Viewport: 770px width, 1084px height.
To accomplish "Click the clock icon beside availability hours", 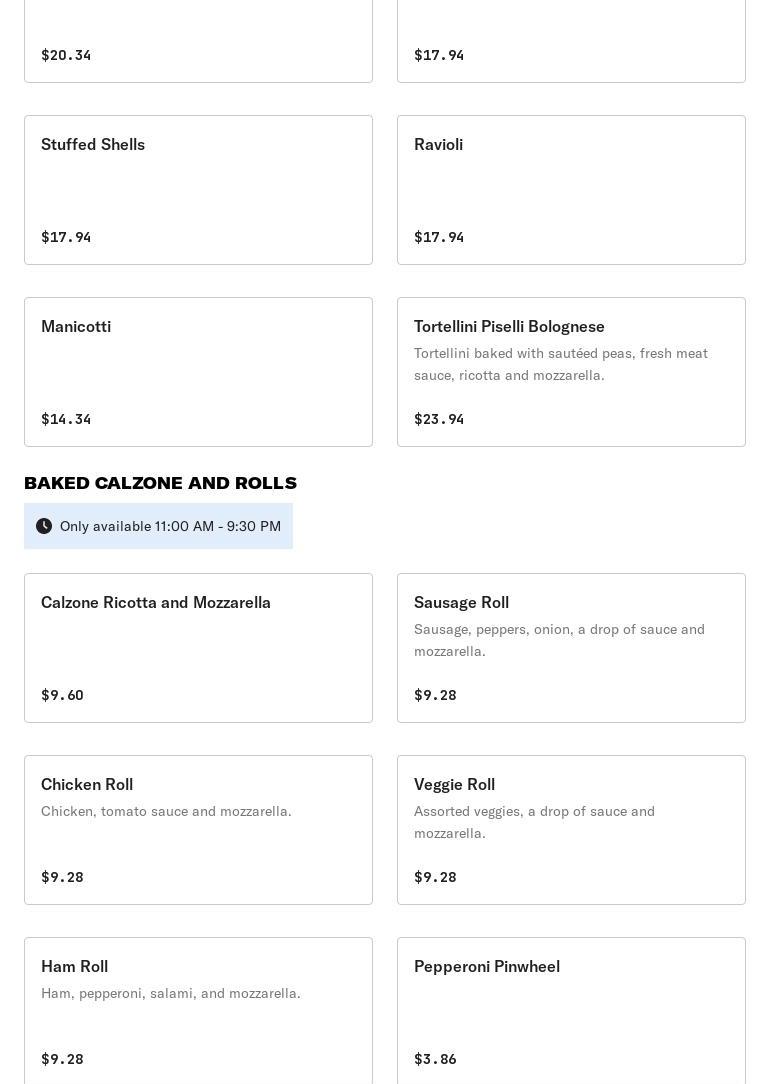I will [44, 526].
